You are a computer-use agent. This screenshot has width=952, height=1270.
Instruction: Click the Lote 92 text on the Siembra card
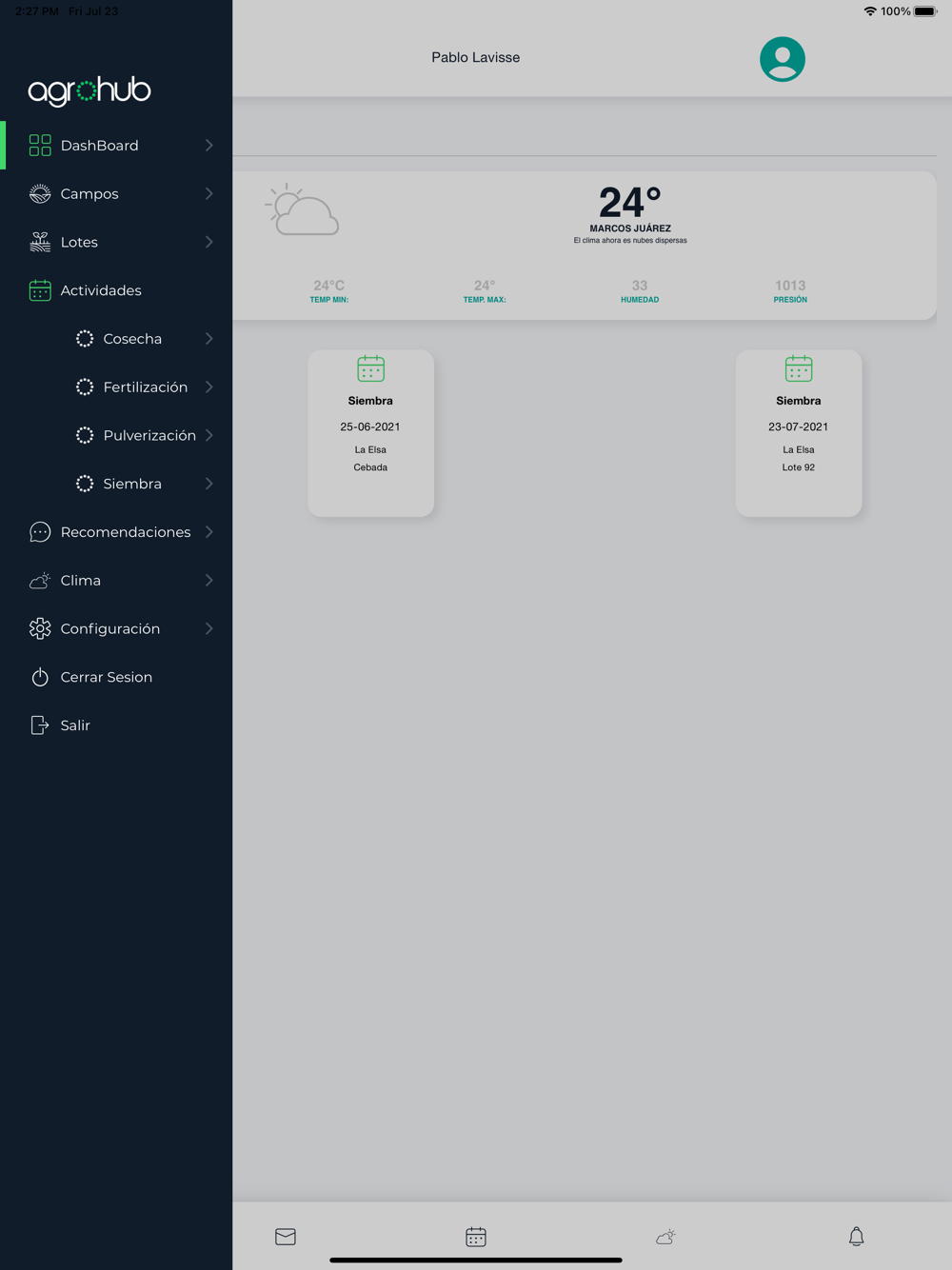coord(799,467)
